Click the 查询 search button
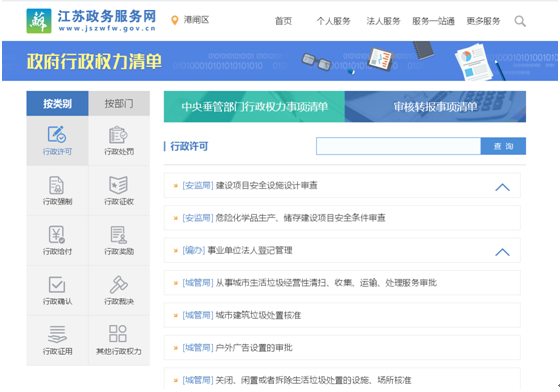The width and height of the screenshot is (560, 392). tap(503, 146)
